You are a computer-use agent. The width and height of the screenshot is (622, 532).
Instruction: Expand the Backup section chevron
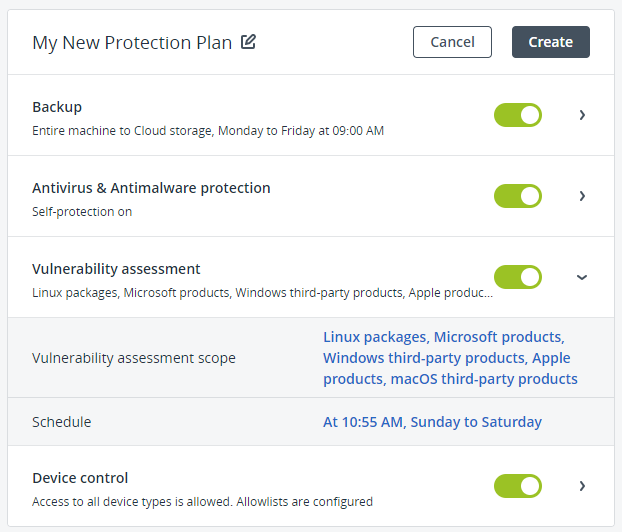coord(582,115)
